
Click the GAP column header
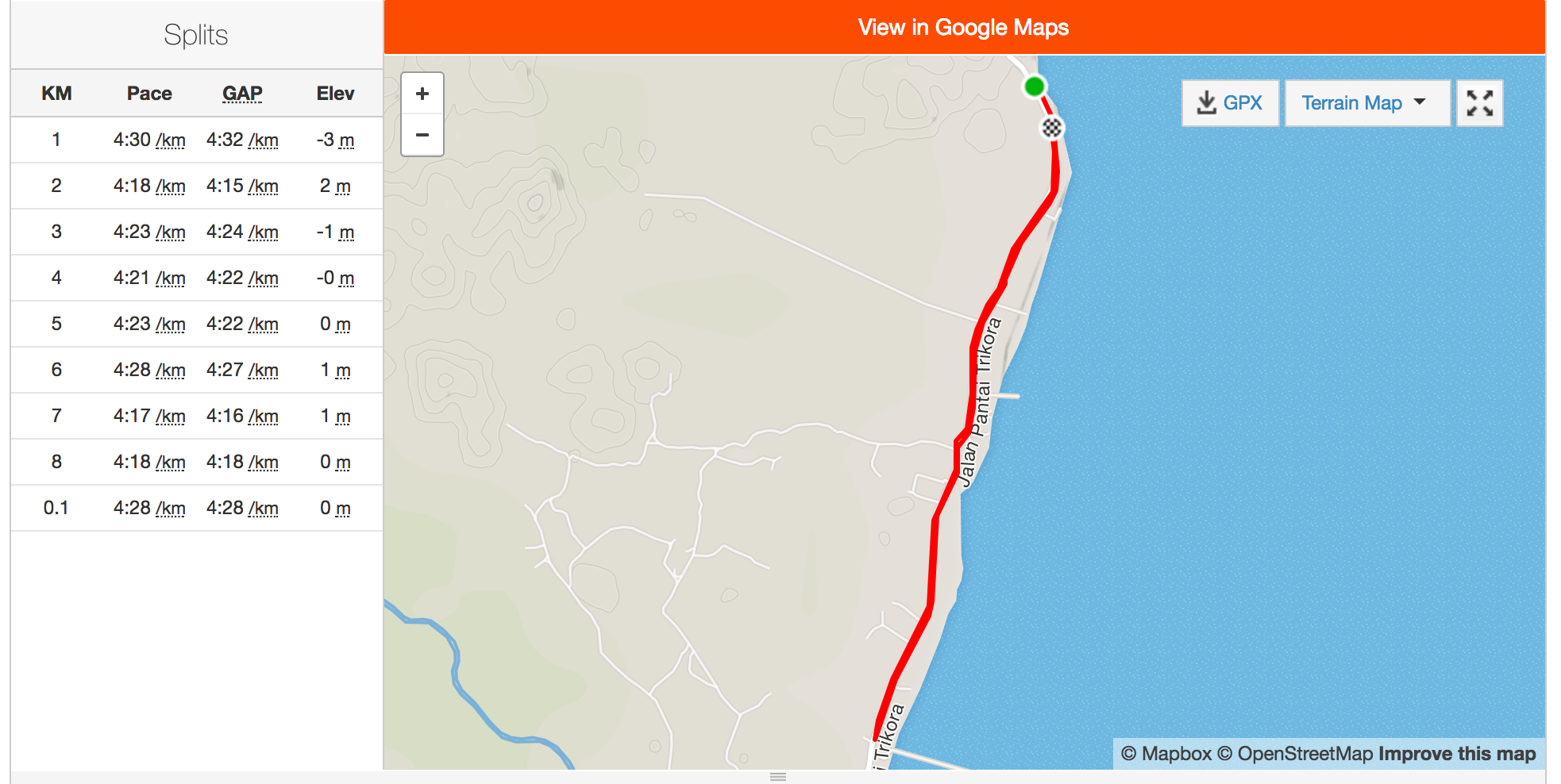coord(242,94)
